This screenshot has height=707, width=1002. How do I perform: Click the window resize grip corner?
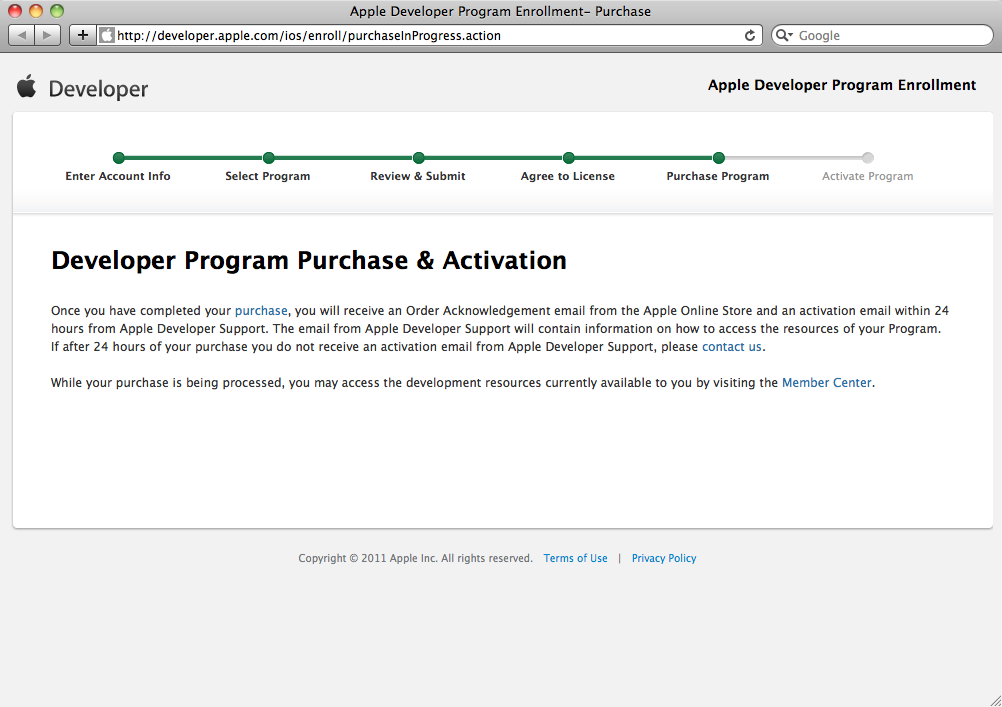coord(995,701)
